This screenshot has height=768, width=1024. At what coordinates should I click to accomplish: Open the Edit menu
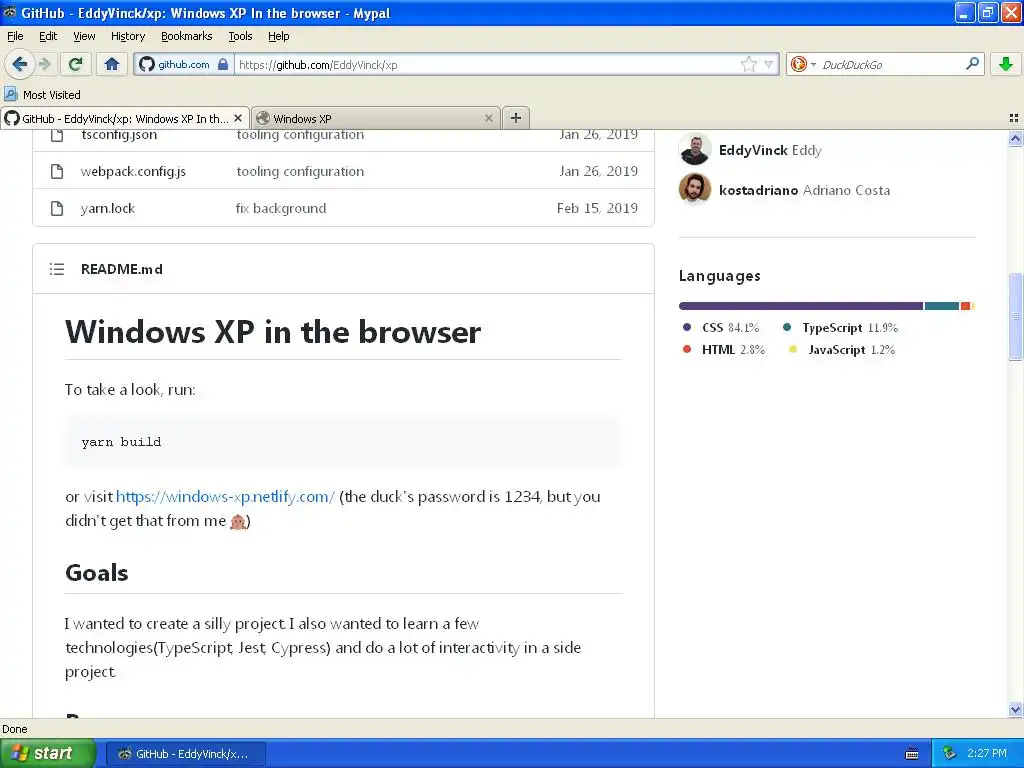point(48,36)
